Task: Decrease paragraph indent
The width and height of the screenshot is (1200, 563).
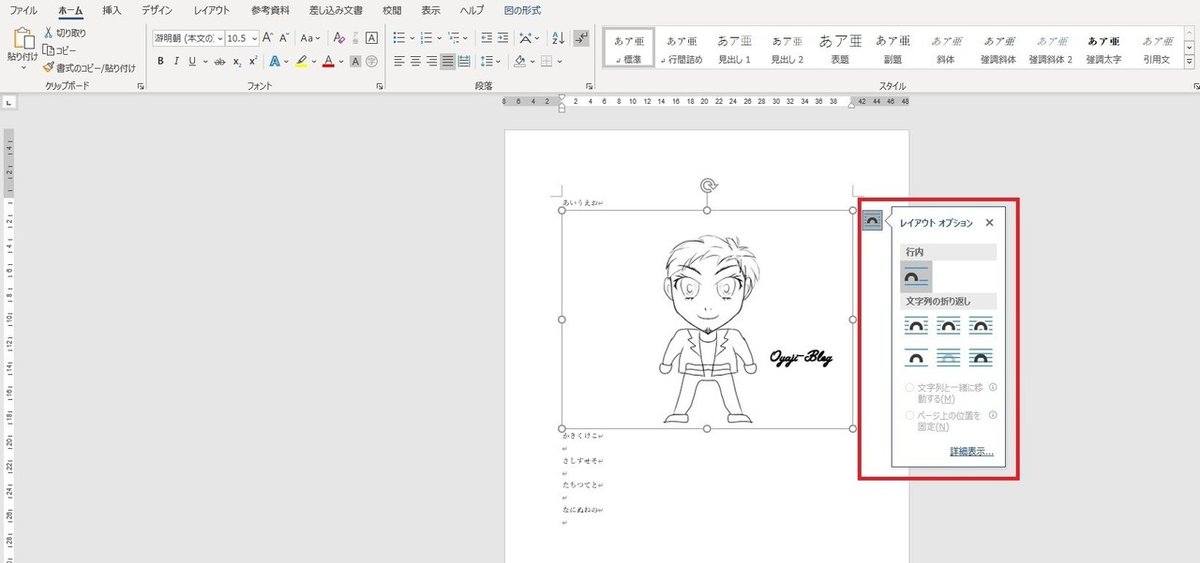Action: [487, 38]
